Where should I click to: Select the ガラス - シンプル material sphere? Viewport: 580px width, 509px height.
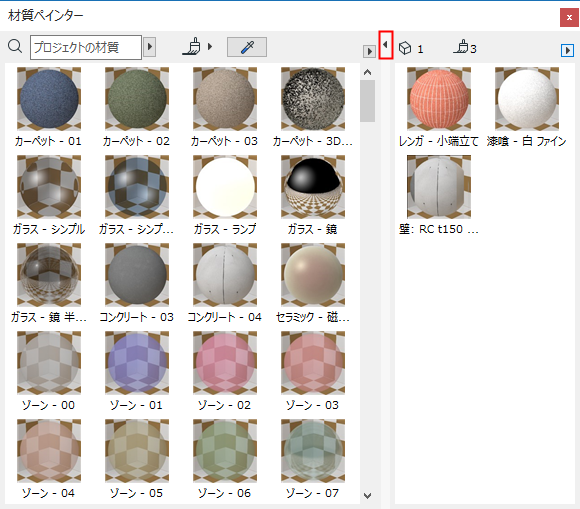click(49, 187)
